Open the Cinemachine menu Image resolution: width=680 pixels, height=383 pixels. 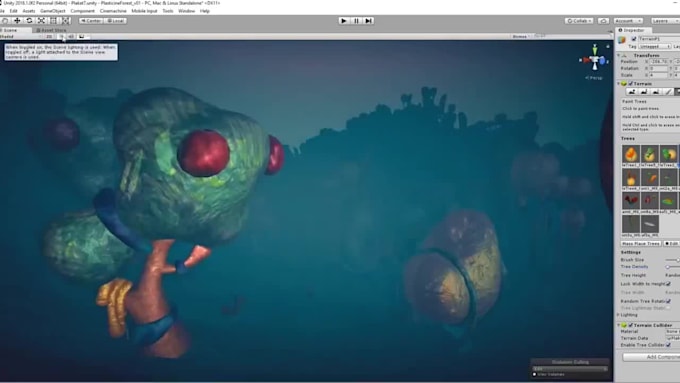point(113,11)
